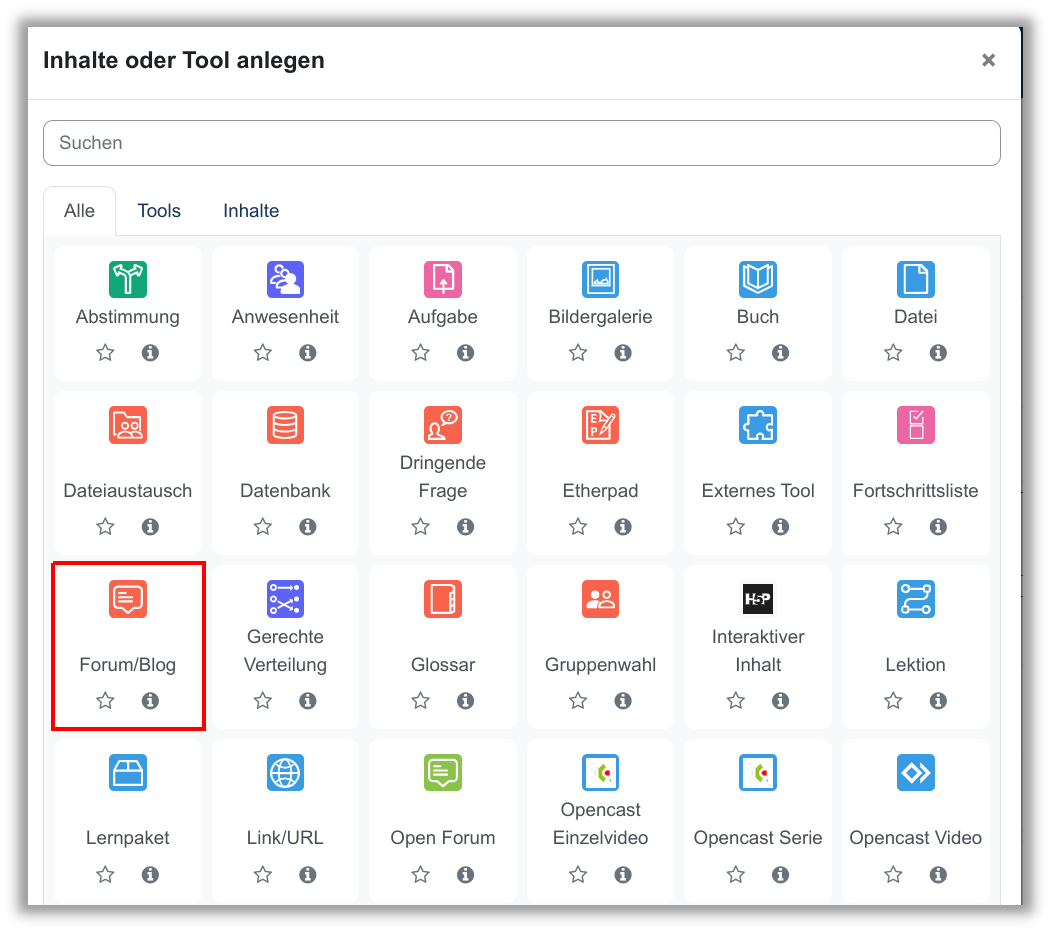The image size is (1051, 933).
Task: Mark Aufgabe as a favorite with star
Action: point(420,353)
